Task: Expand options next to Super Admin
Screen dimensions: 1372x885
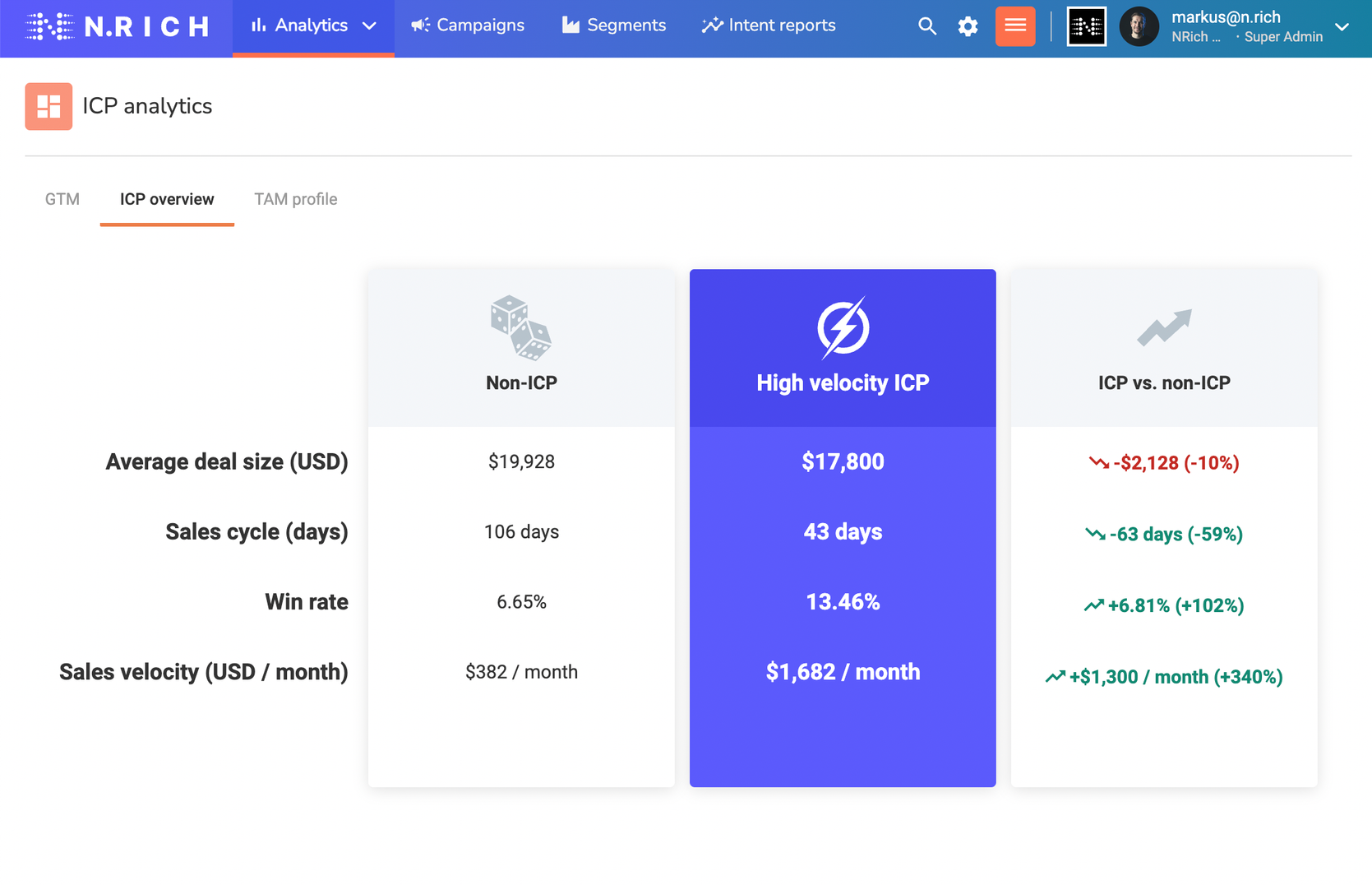Action: [1342, 27]
